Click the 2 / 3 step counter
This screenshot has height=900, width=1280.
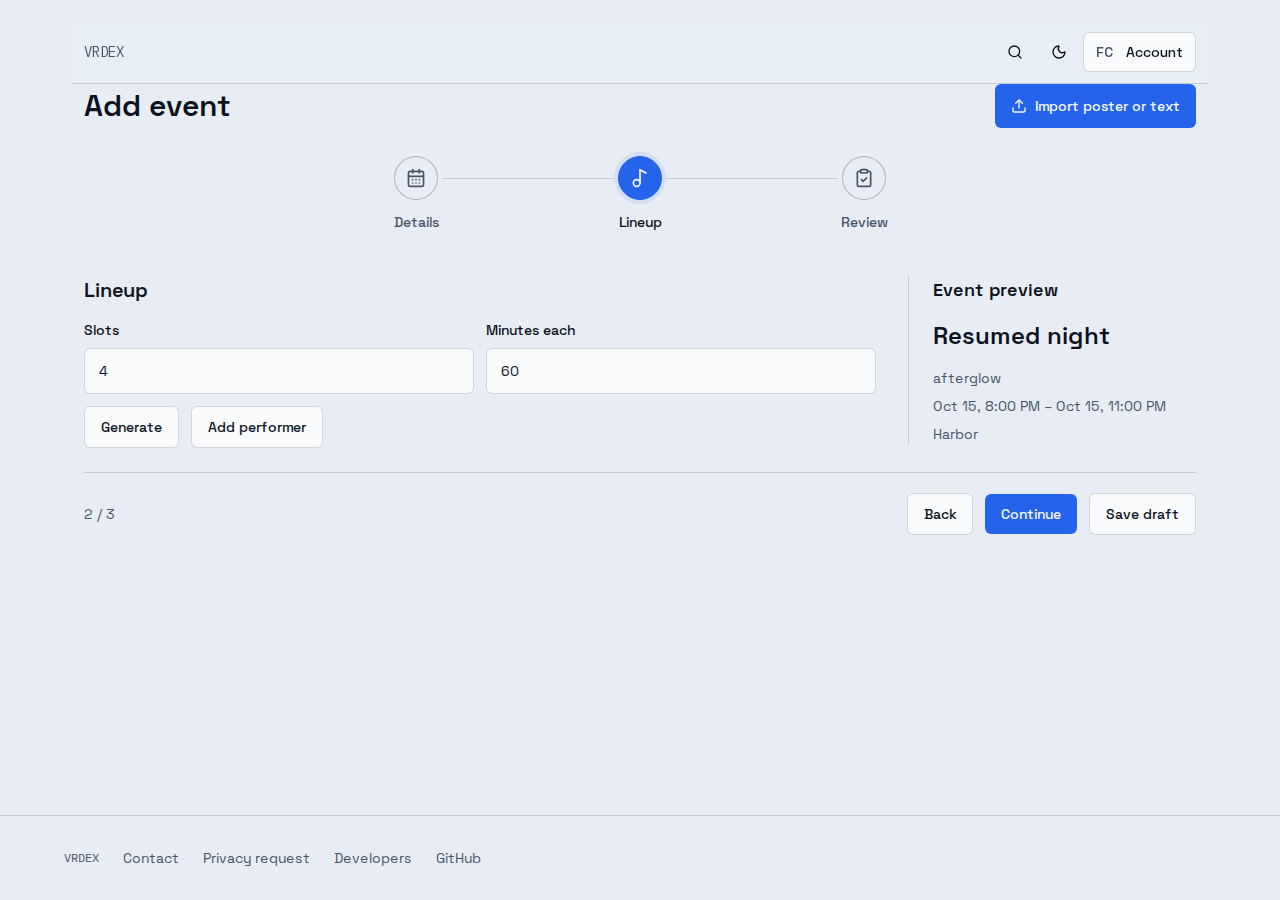pyautogui.click(x=99, y=514)
